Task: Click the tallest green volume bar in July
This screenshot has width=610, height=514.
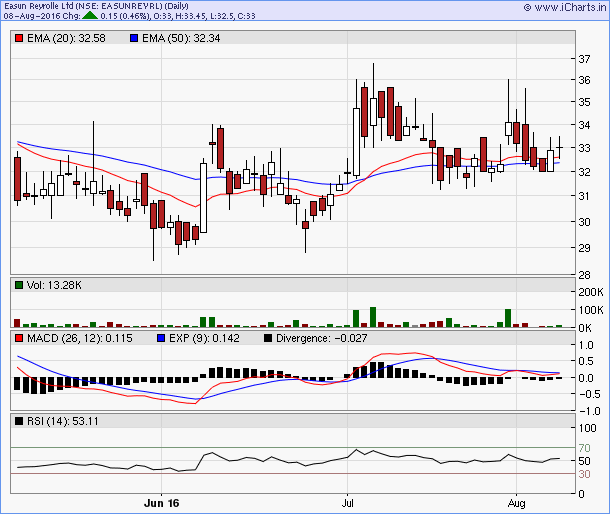Action: click(x=373, y=317)
